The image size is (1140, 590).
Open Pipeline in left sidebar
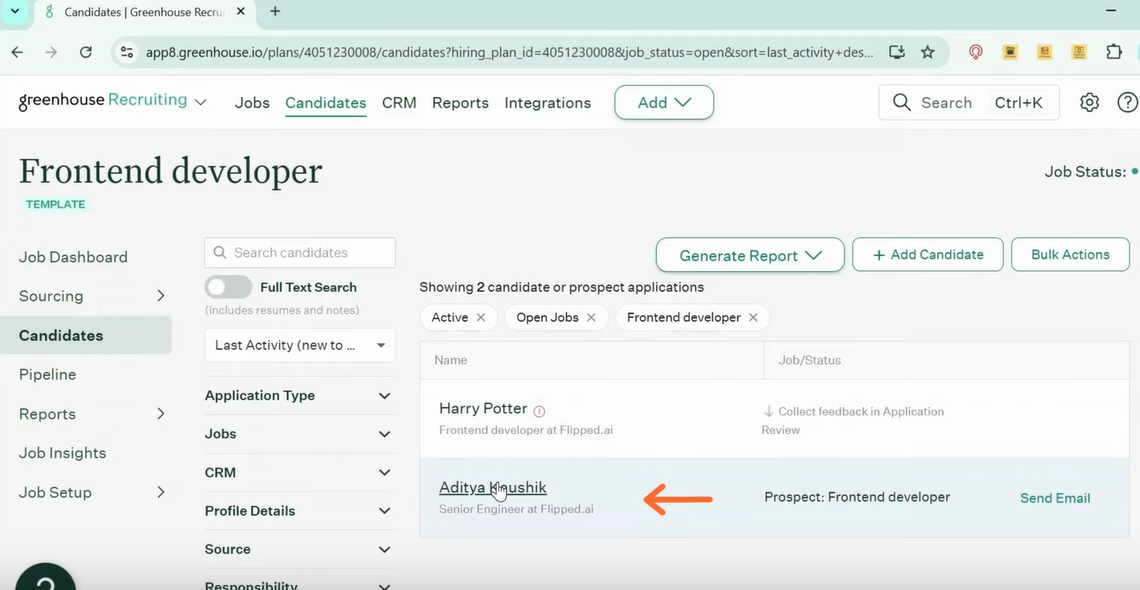click(47, 374)
